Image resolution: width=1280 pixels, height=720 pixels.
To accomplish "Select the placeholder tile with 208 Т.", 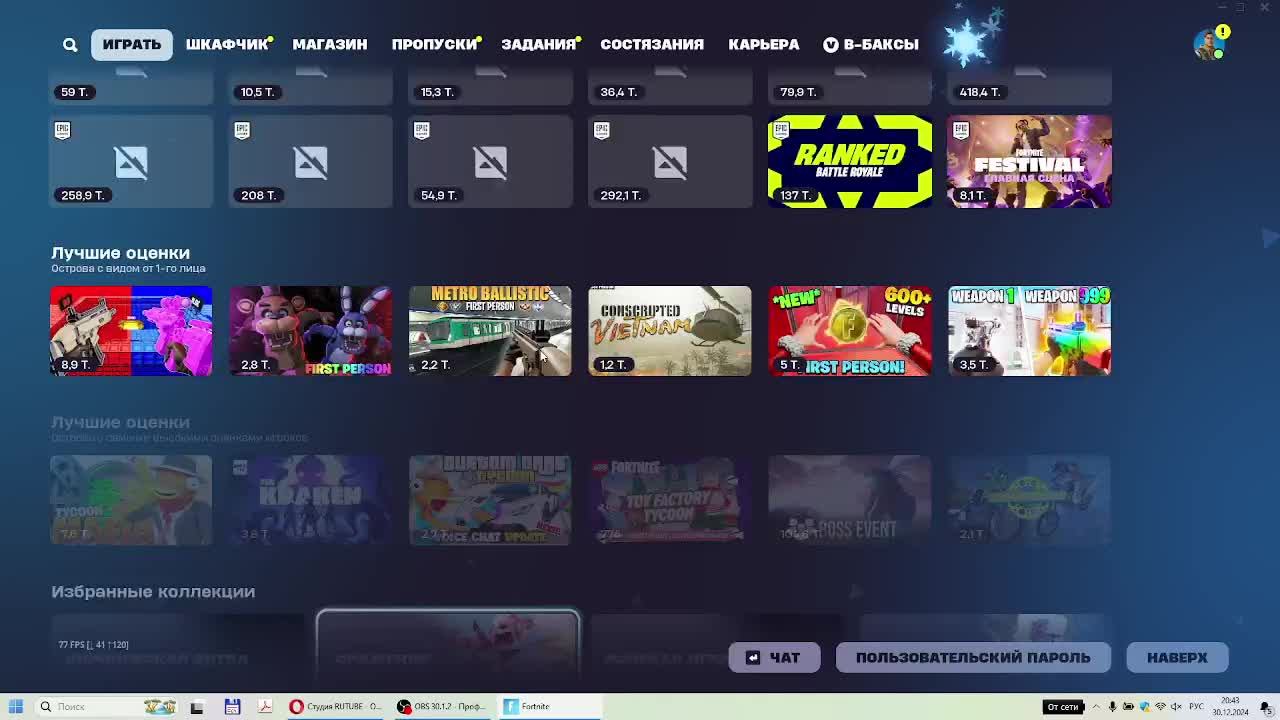I will (x=310, y=161).
